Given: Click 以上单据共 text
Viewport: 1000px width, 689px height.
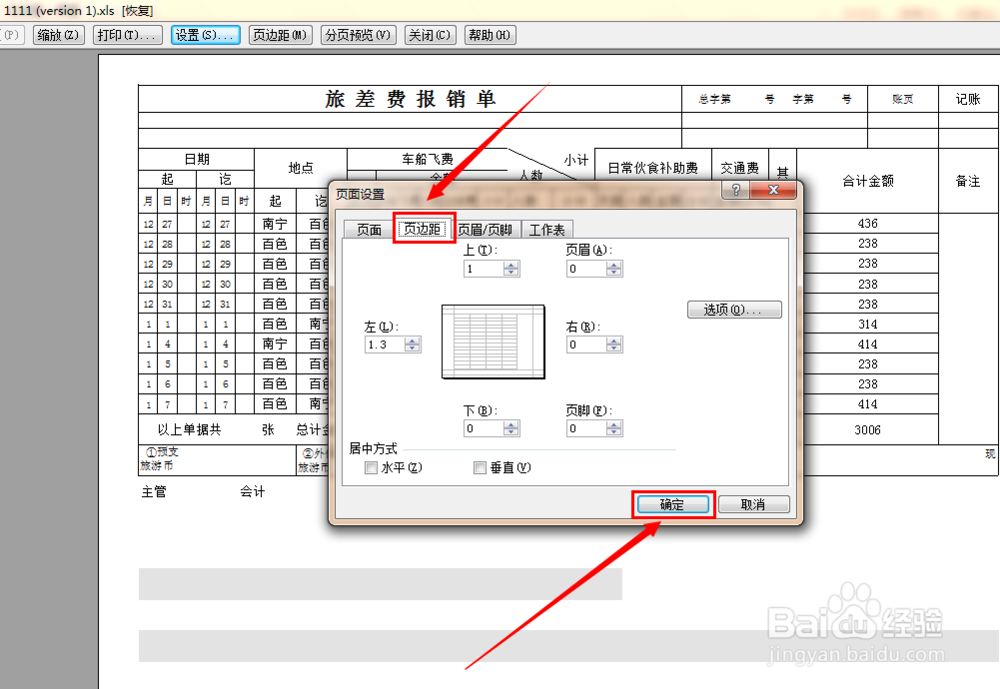Looking at the screenshot, I should point(189,429).
